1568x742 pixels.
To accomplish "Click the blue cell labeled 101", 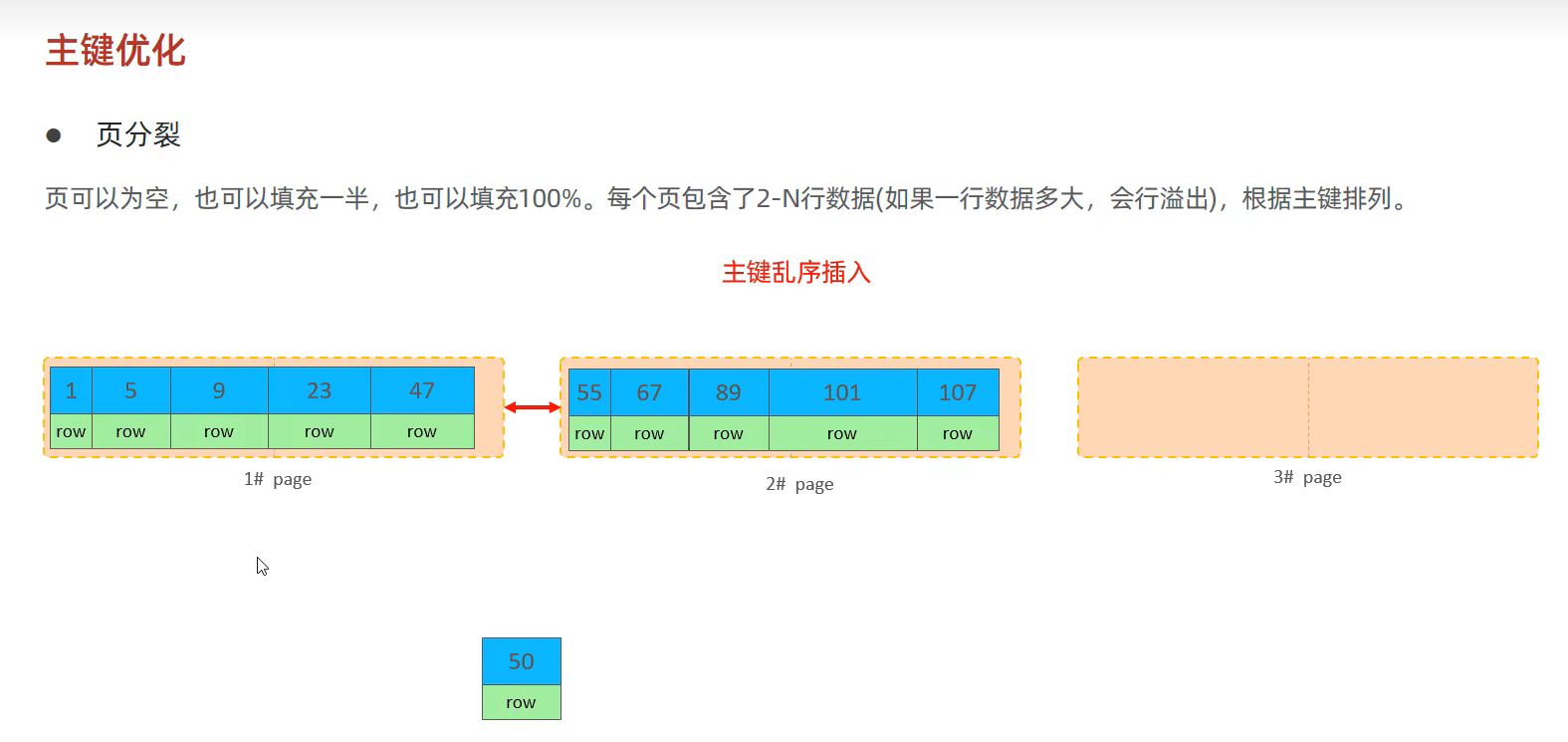I will coord(842,392).
